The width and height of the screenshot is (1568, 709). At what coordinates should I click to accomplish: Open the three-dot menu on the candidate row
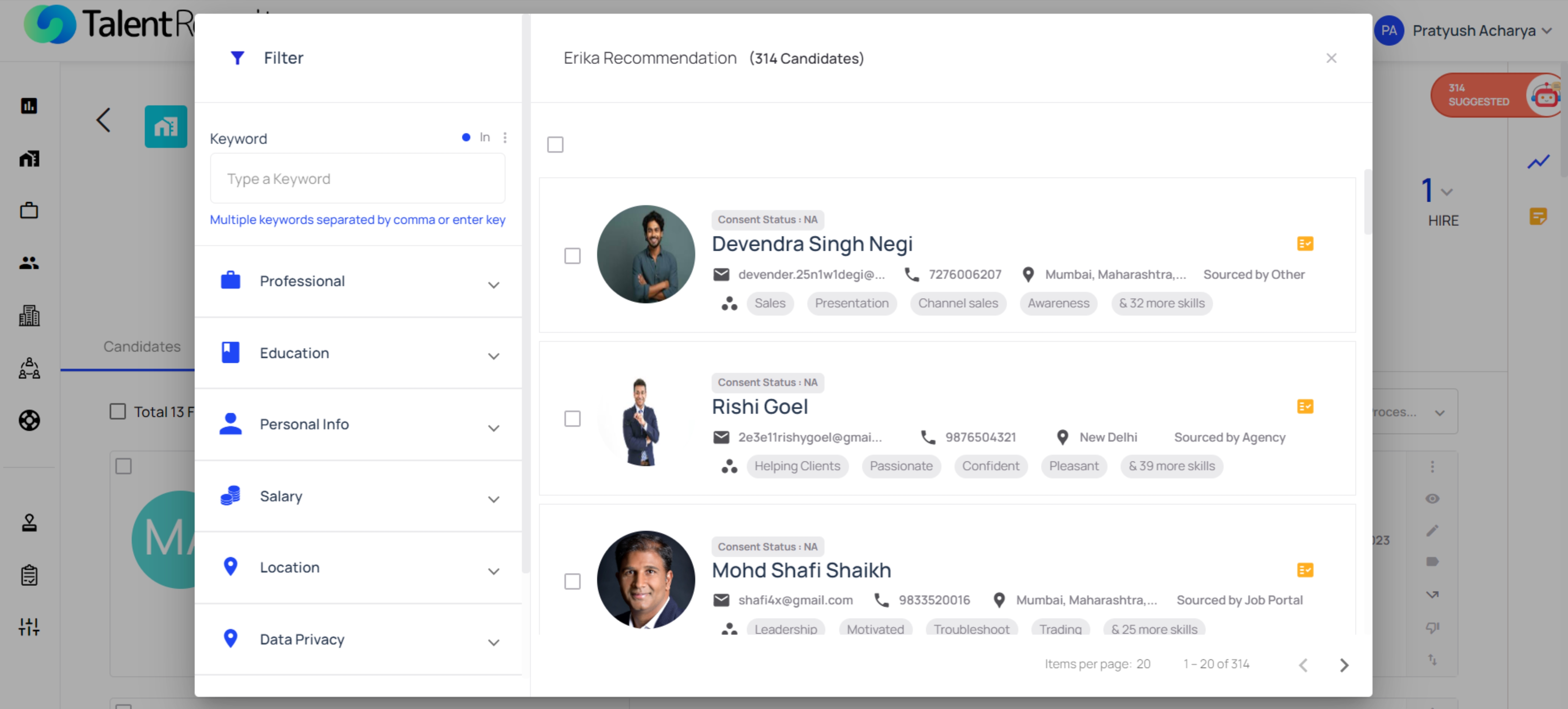[1433, 467]
